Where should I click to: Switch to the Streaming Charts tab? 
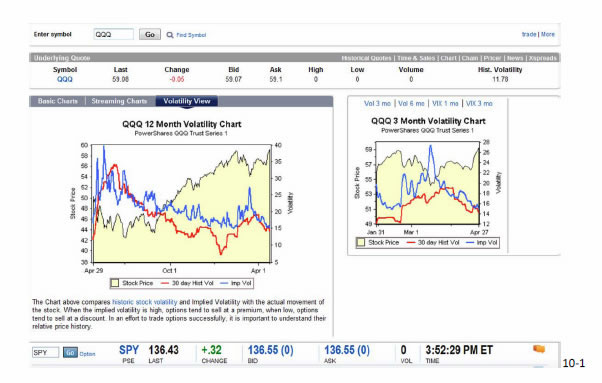119,101
